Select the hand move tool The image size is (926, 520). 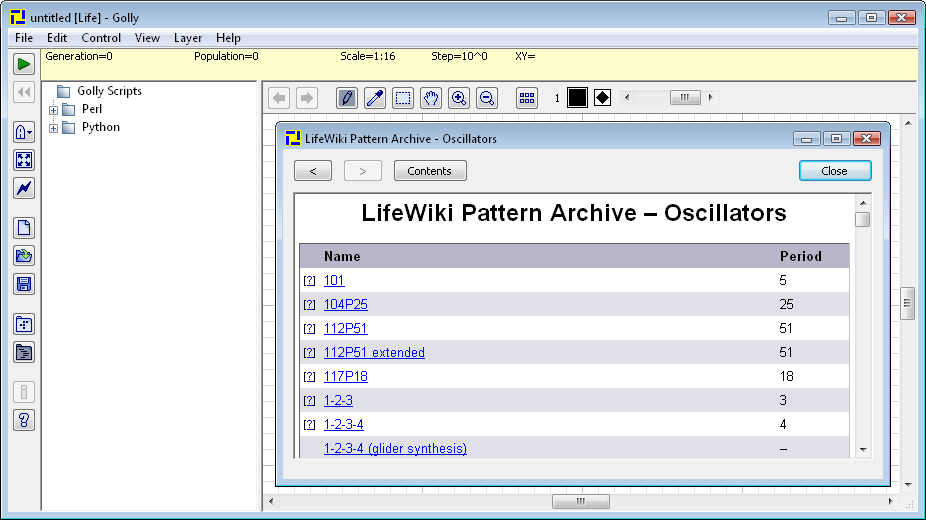click(431, 98)
